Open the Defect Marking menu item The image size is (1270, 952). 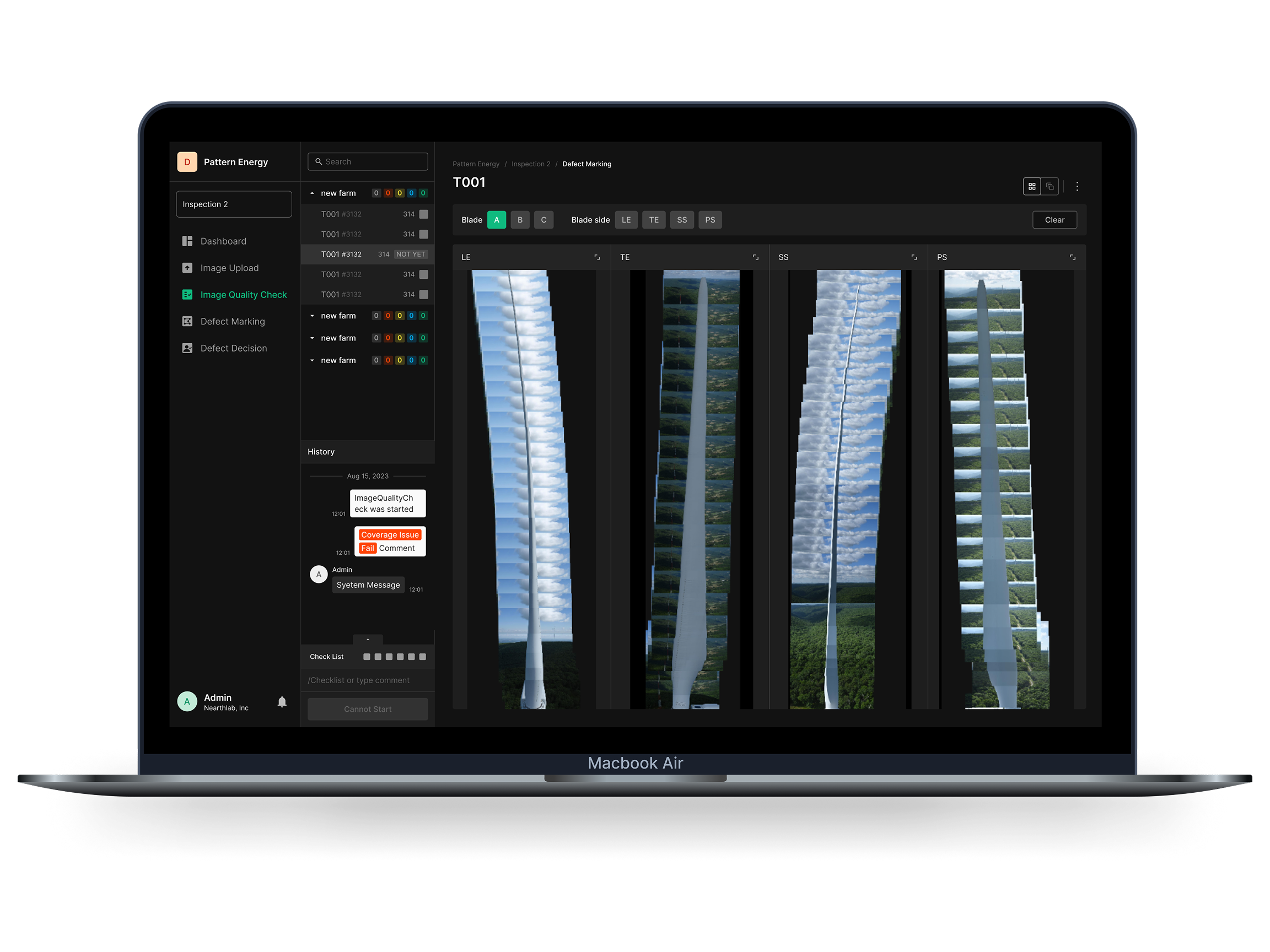pyautogui.click(x=232, y=321)
